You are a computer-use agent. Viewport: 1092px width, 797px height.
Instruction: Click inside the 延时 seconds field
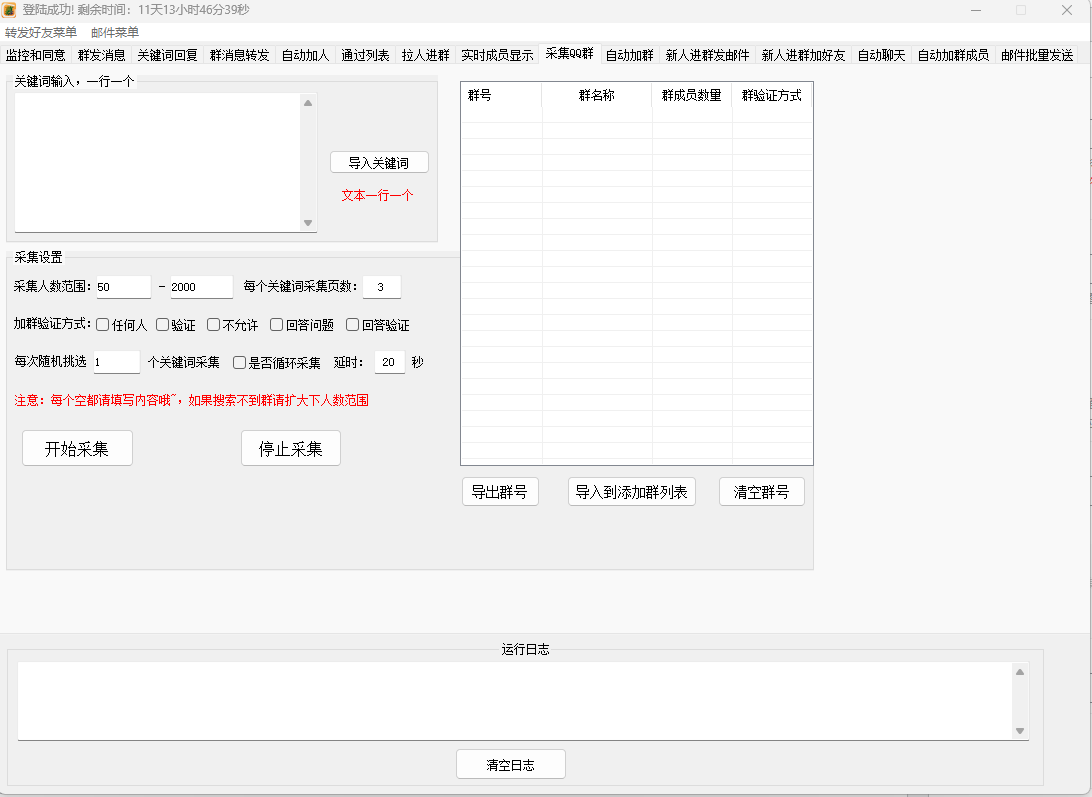tap(389, 362)
